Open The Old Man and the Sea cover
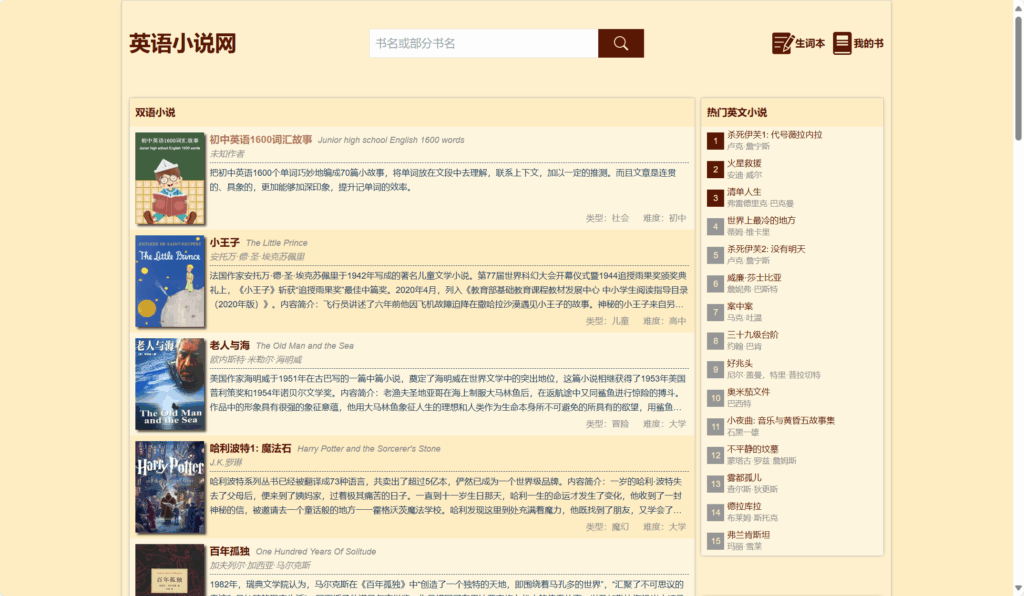 pyautogui.click(x=170, y=384)
